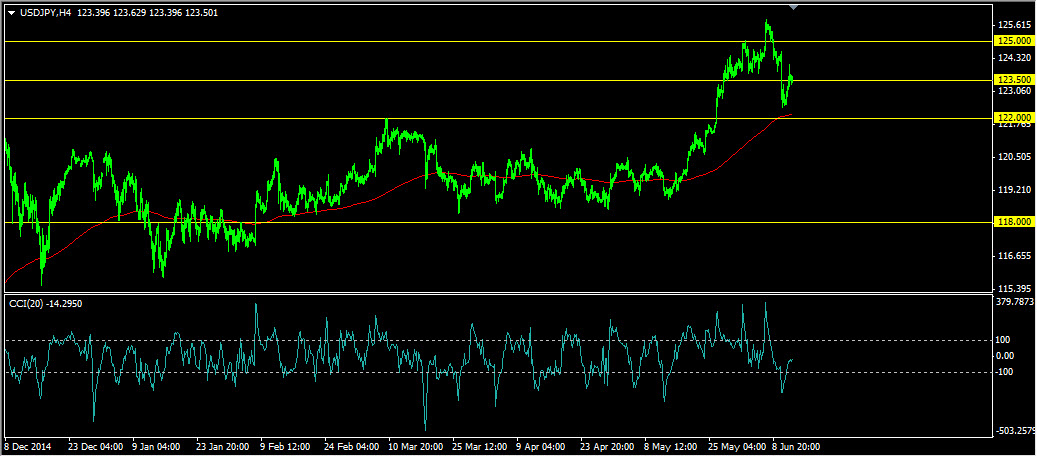Click the 25 Mar 12:00 time label
This screenshot has height=457, width=1037.
pyautogui.click(x=478, y=446)
